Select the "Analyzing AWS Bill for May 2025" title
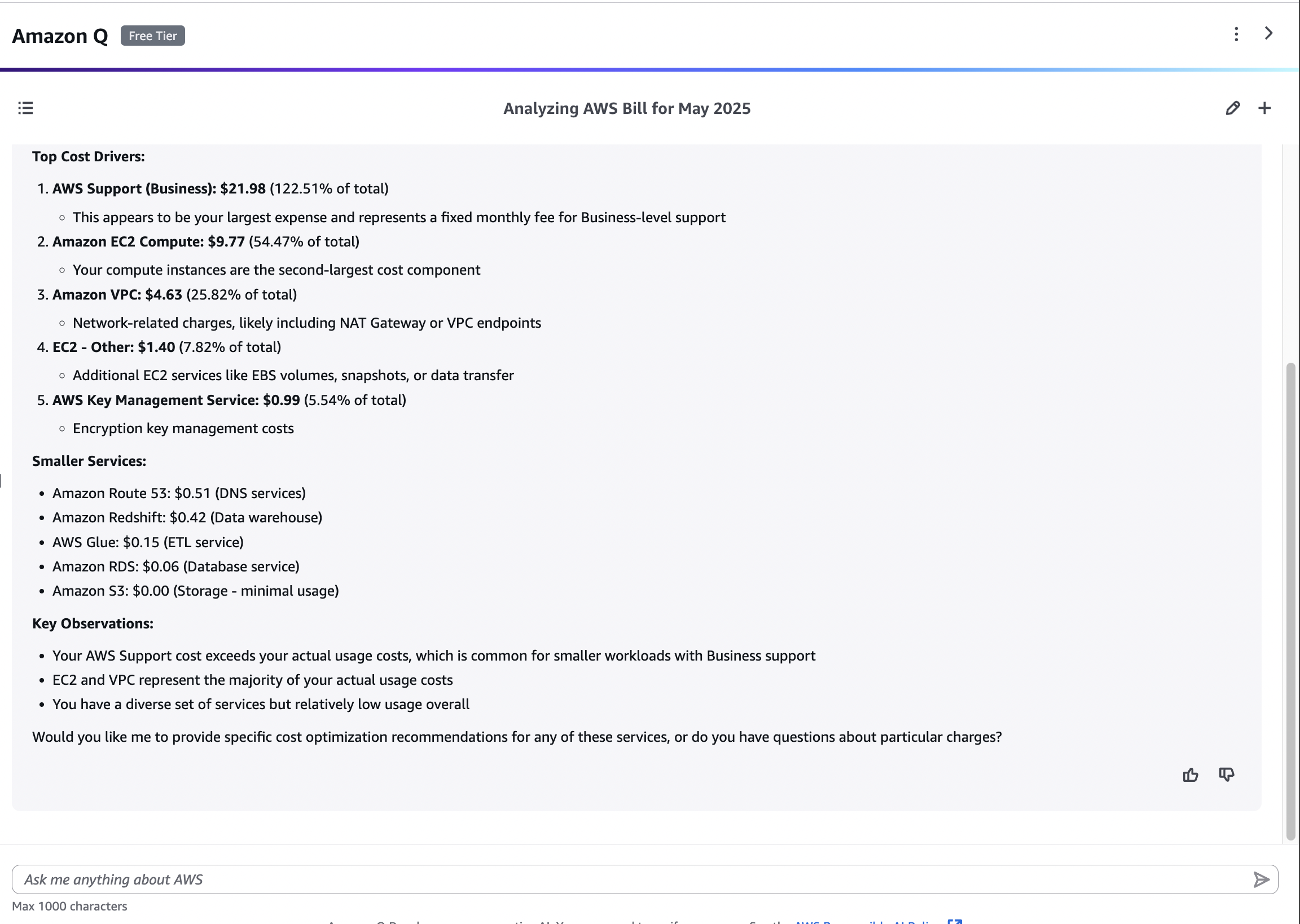This screenshot has width=1300, height=924. click(626, 109)
